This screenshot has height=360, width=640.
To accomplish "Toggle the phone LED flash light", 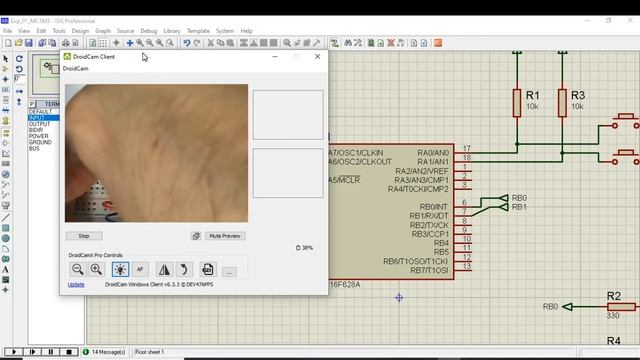I will pos(120,269).
